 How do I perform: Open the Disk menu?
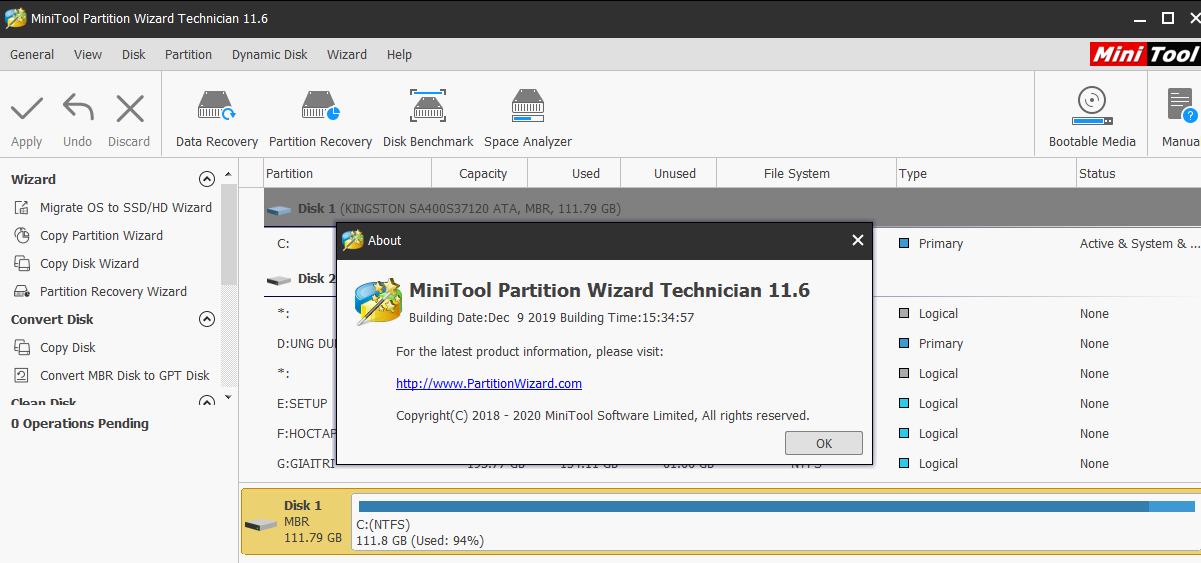[134, 55]
